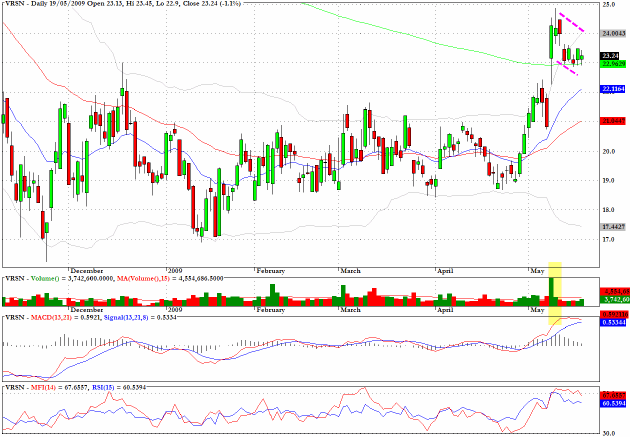Click the '17.0' price axis label
Screen dimensions: 630x437
(609, 240)
